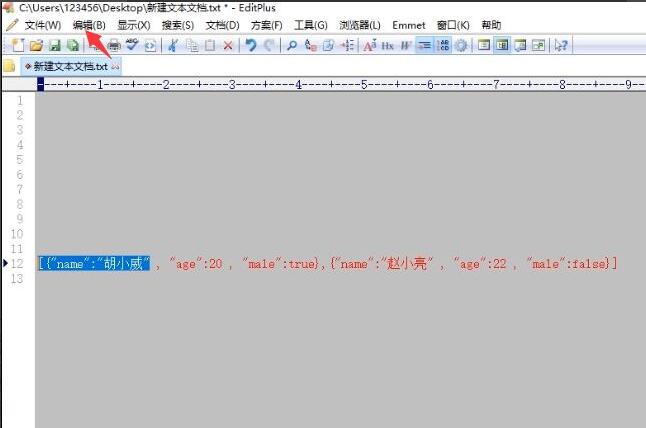The width and height of the screenshot is (646, 428).
Task: Click the Find in Files icon
Action: (328, 45)
